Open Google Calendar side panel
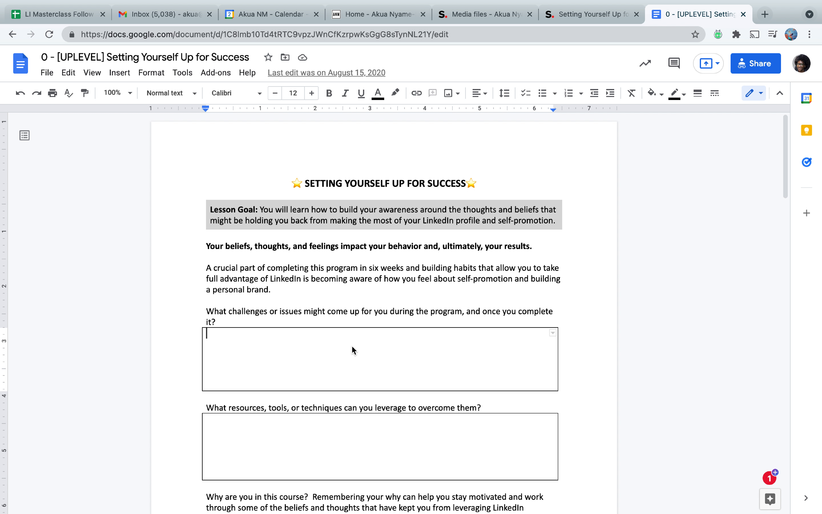The height and width of the screenshot is (514, 822). point(806,98)
